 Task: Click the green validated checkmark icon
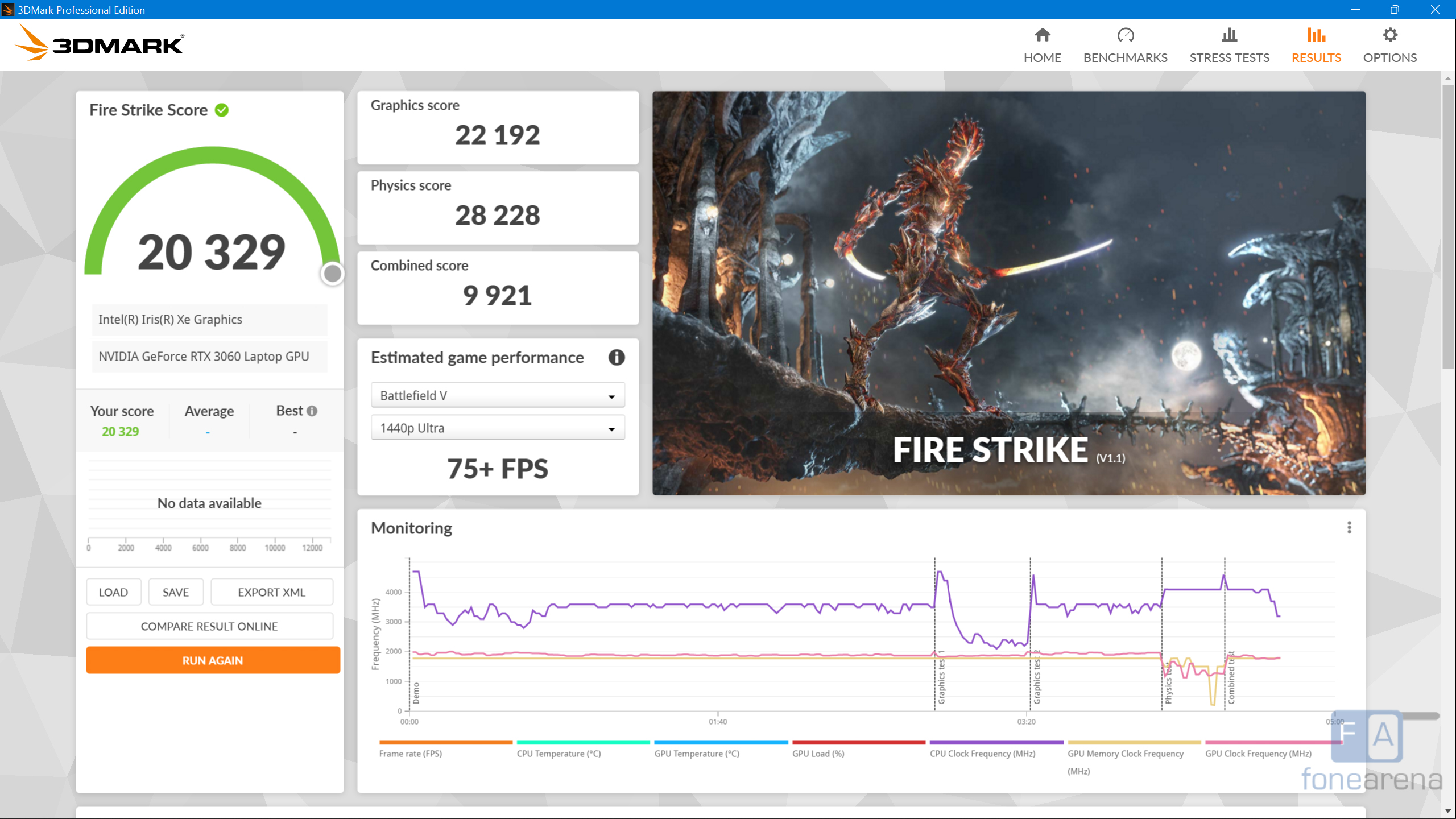[x=222, y=110]
